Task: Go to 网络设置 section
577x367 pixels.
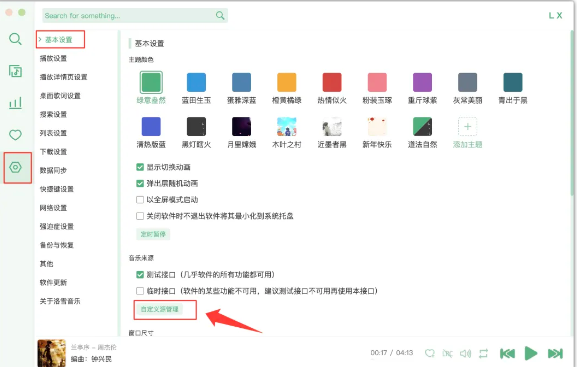Action: click(x=53, y=208)
